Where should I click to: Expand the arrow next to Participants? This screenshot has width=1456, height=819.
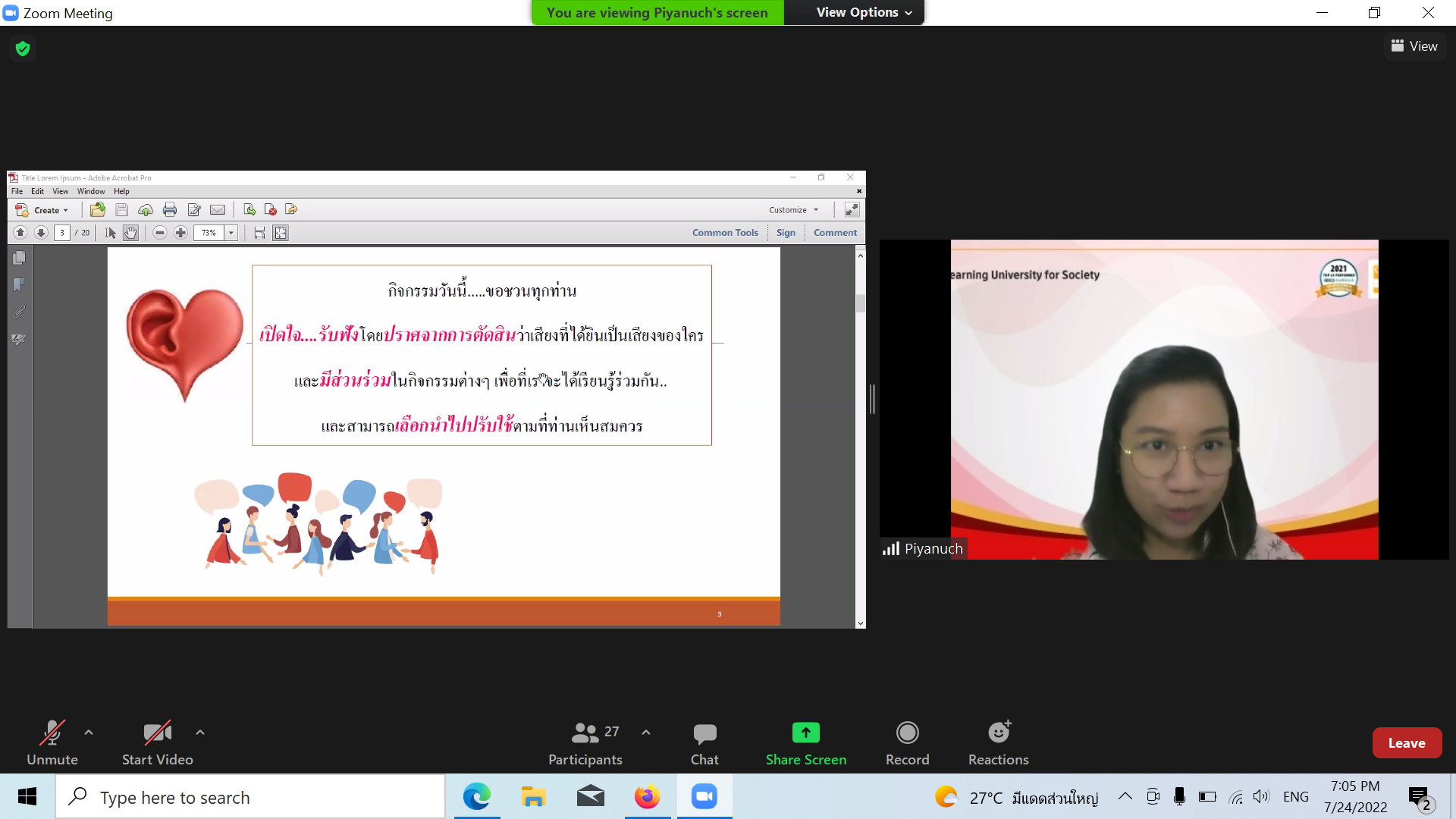tap(646, 733)
